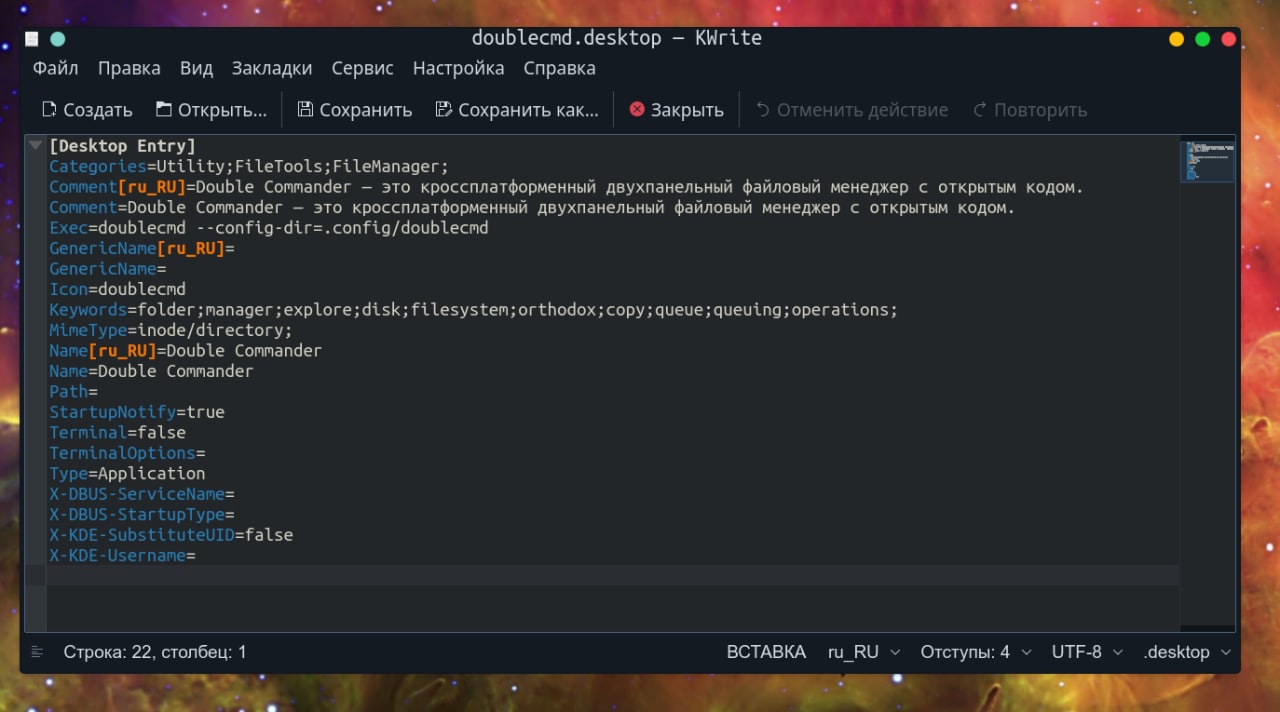Image resolution: width=1280 pixels, height=712 pixels.
Task: Open the Файл menu
Action: pyautogui.click(x=56, y=68)
